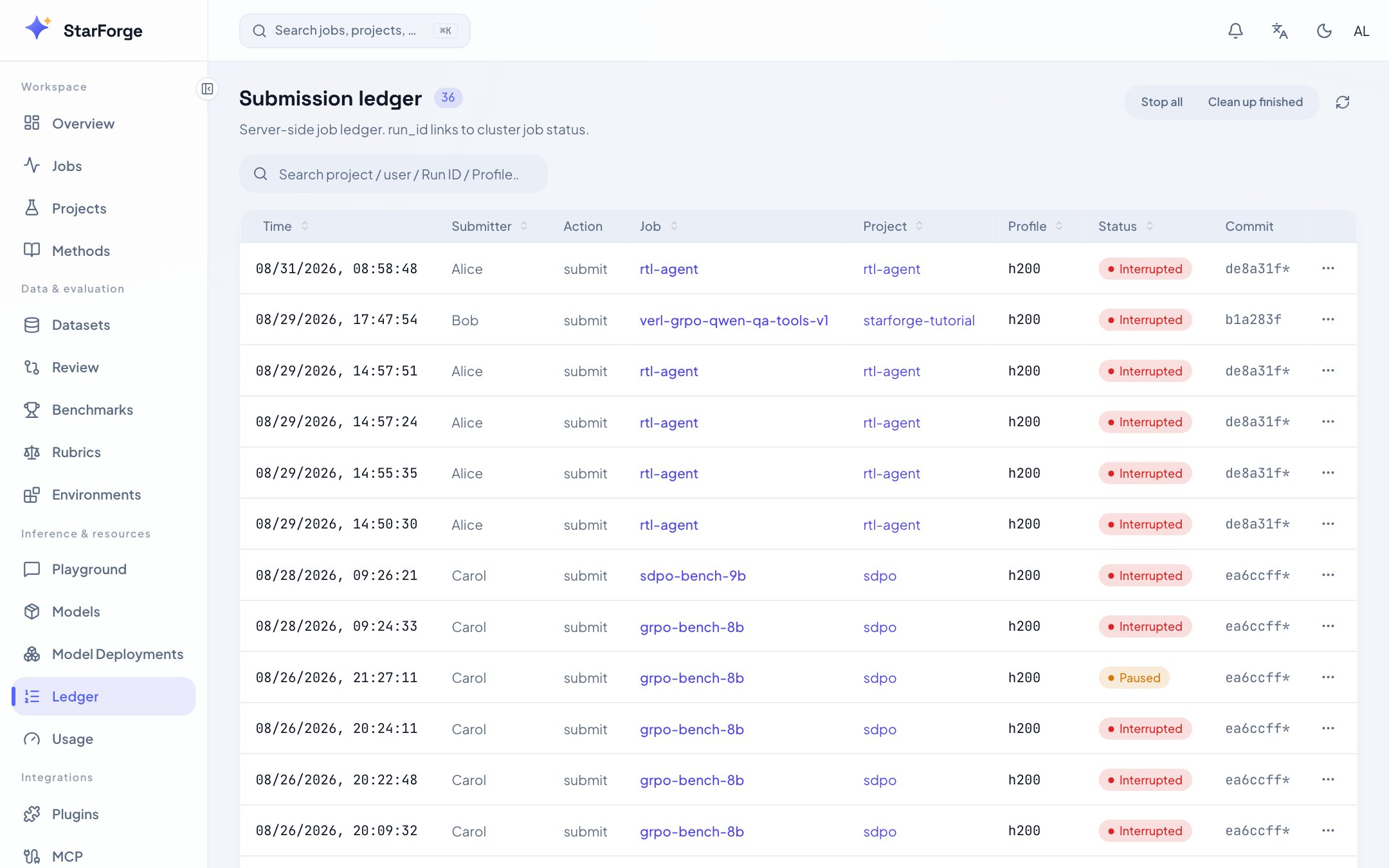The height and width of the screenshot is (868, 1389).
Task: Navigate to Methods
Action: click(104, 251)
